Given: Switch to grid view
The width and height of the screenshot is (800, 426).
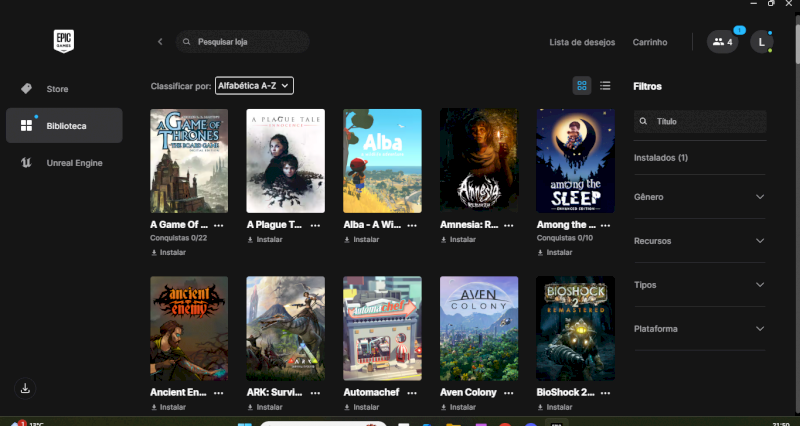Looking at the screenshot, I should click(582, 86).
